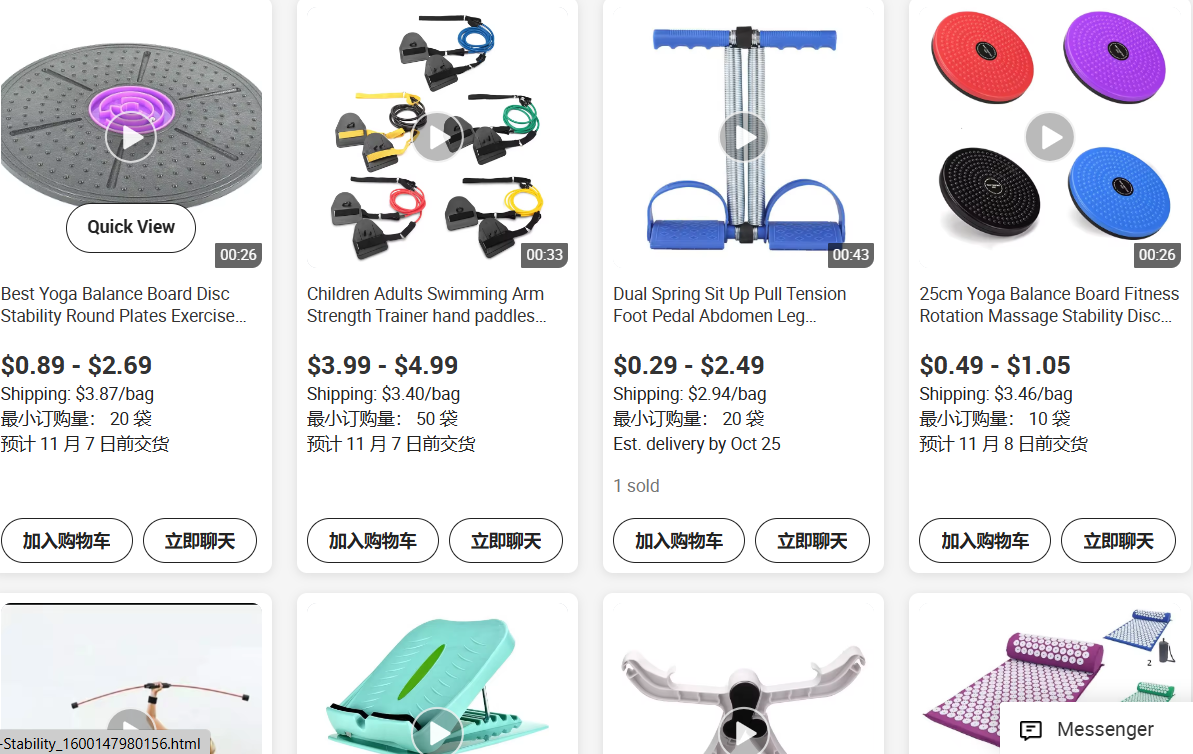The height and width of the screenshot is (754, 1193).
Task: Open the Messenger chat icon
Action: 1030,730
